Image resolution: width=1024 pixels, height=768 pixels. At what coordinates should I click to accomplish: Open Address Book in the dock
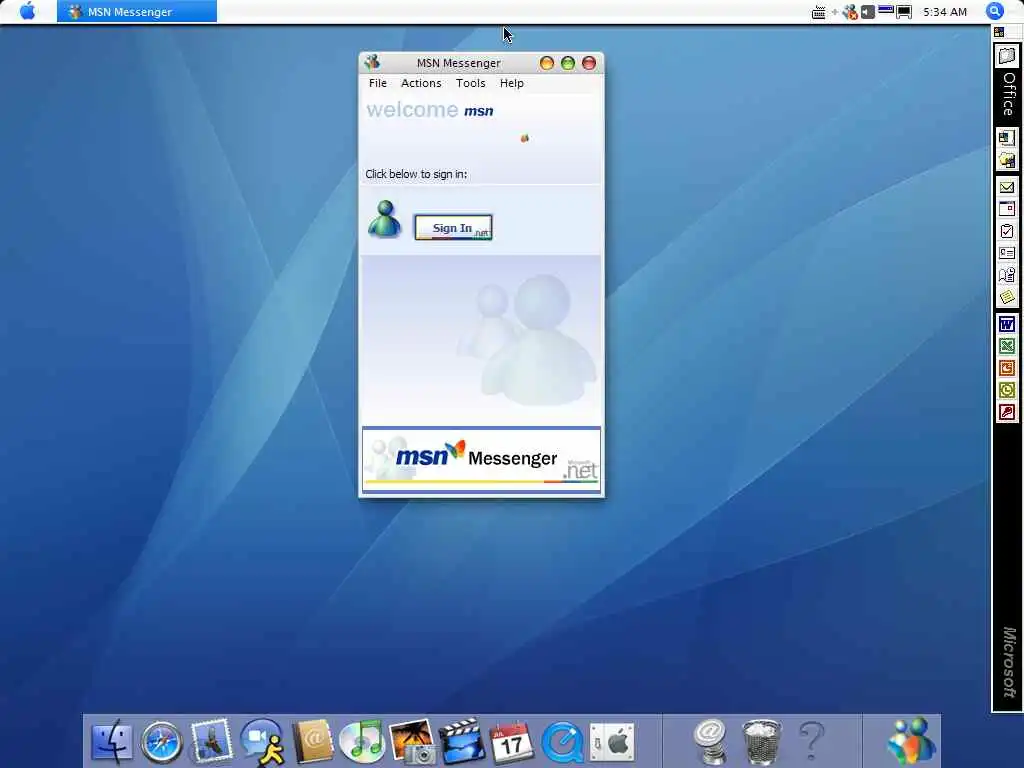[313, 742]
